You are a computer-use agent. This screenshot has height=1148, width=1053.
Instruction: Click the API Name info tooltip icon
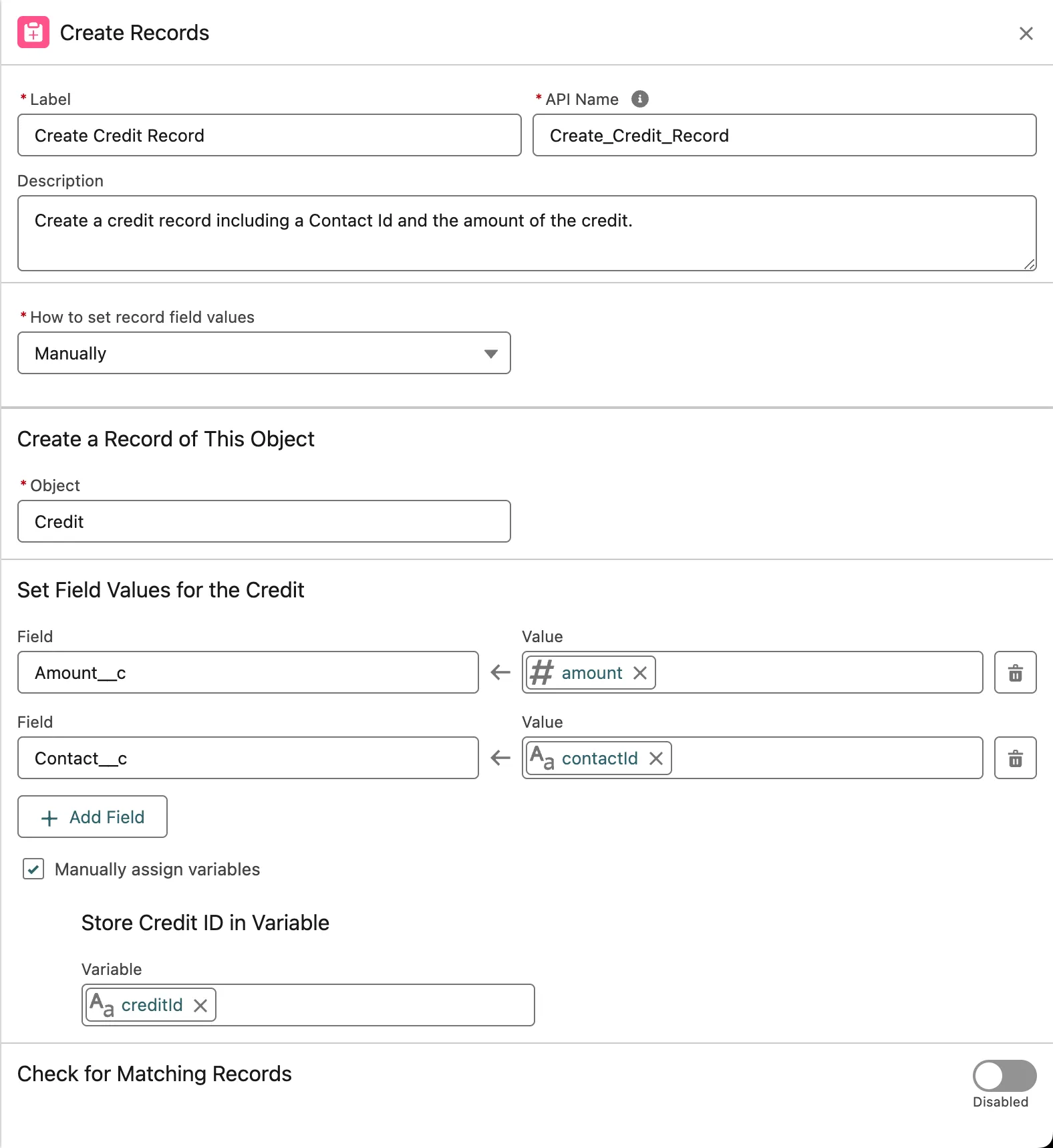click(639, 99)
